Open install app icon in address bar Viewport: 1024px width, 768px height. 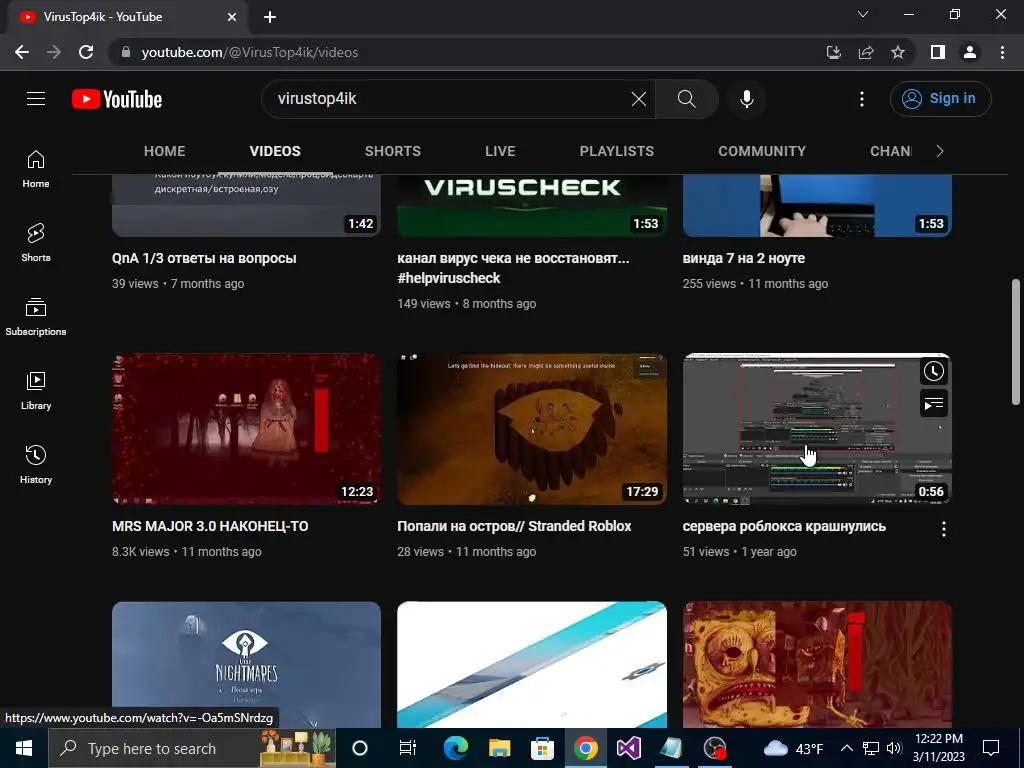point(833,52)
